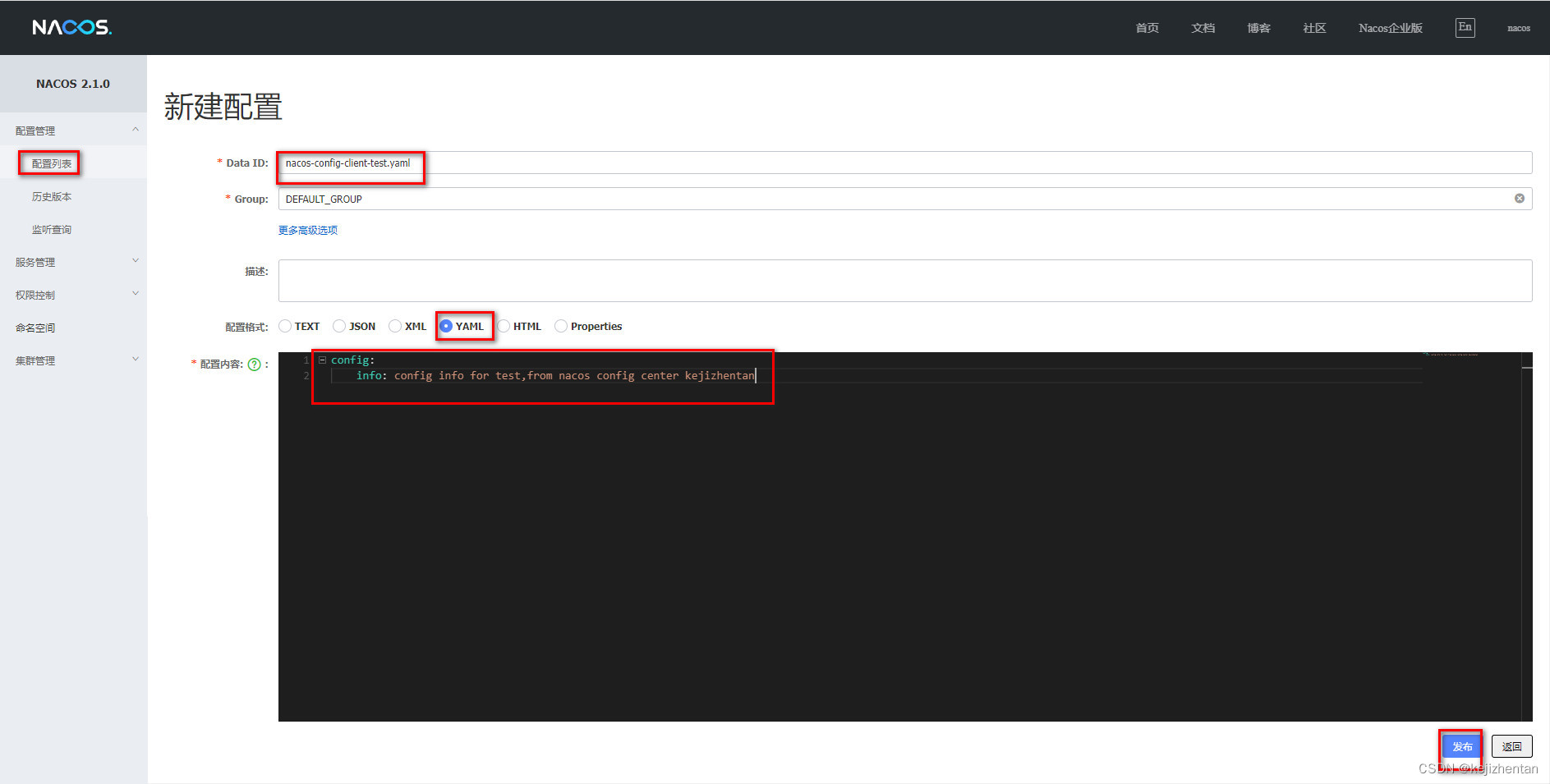This screenshot has height=784, width=1550.
Task: Open 博客 in top navigation
Action: pos(1258,28)
